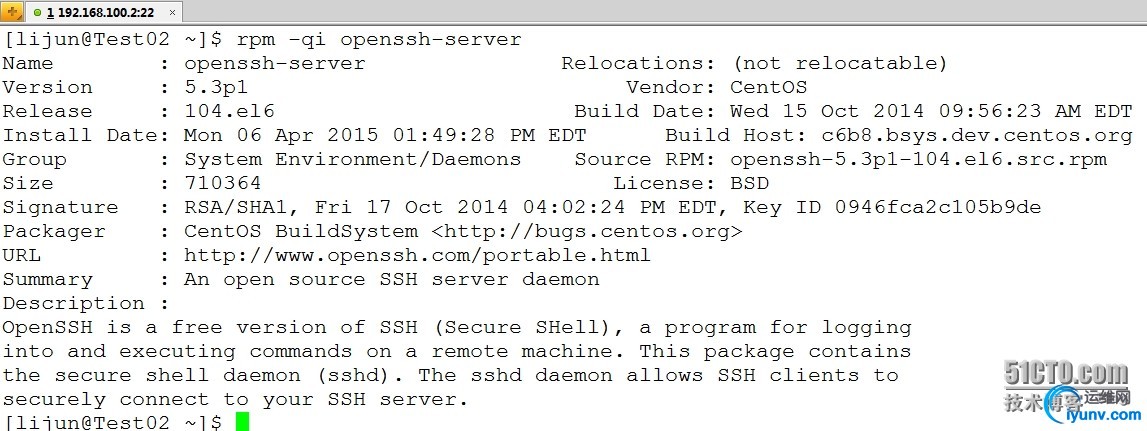Screen dimensions: 1147x431
Task: Close the 192.168.100.2:22 session tab
Action: pyautogui.click(x=172, y=13)
